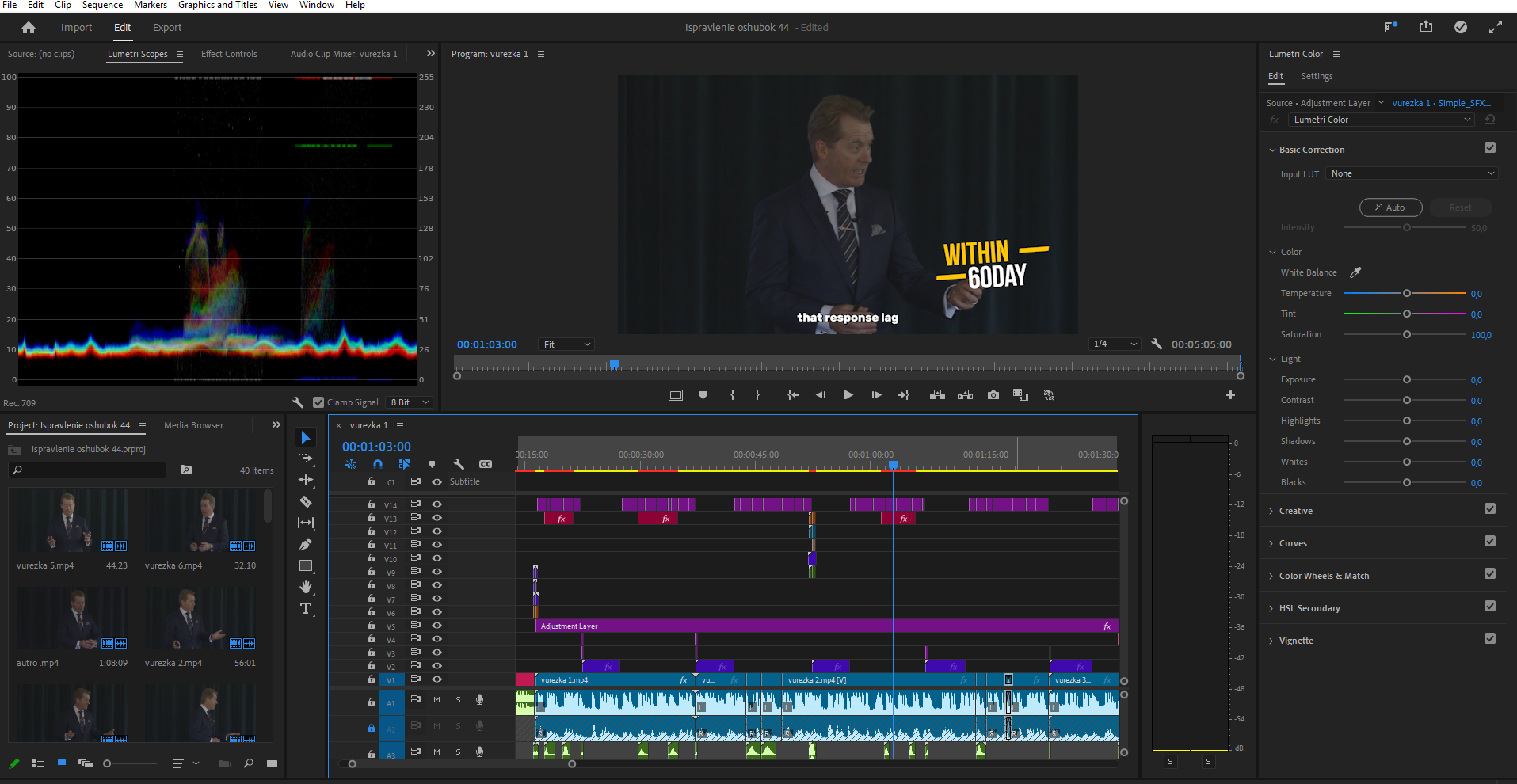The width and height of the screenshot is (1517, 784).
Task: Open the Export workspace
Action: (167, 28)
